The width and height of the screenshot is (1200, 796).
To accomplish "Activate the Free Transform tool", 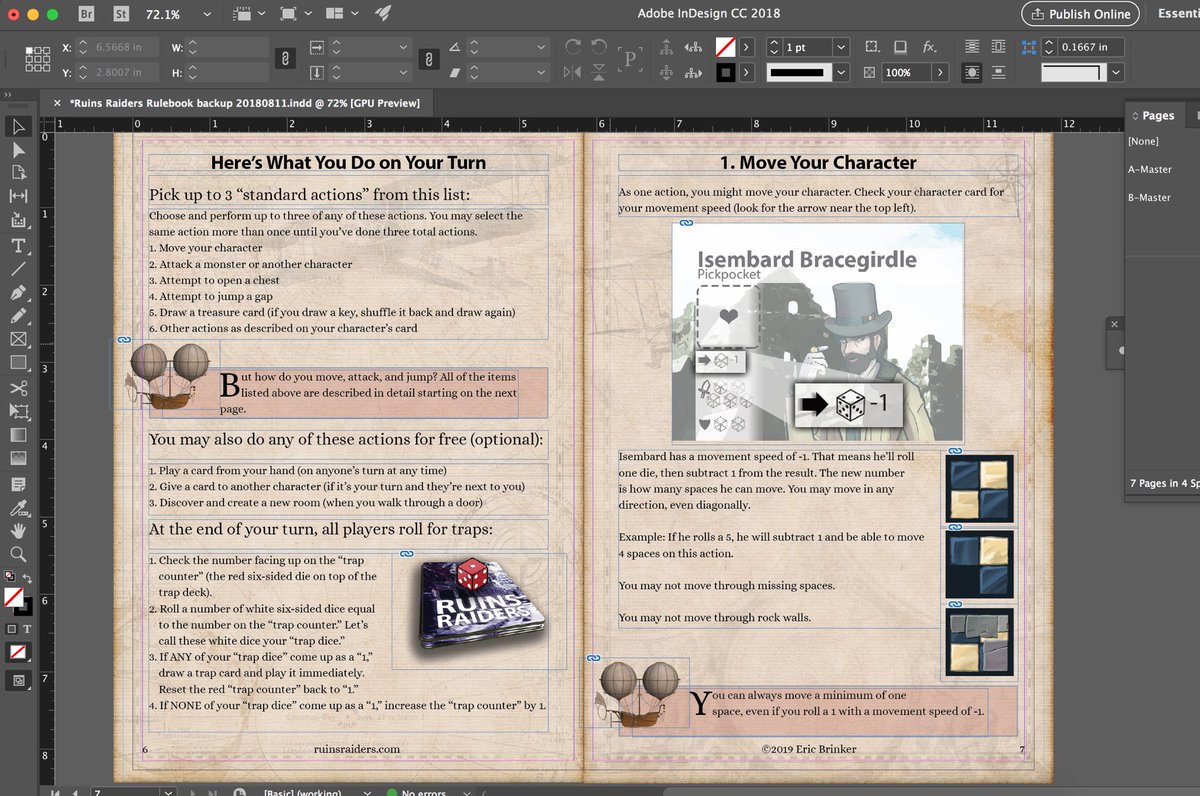I will point(18,411).
